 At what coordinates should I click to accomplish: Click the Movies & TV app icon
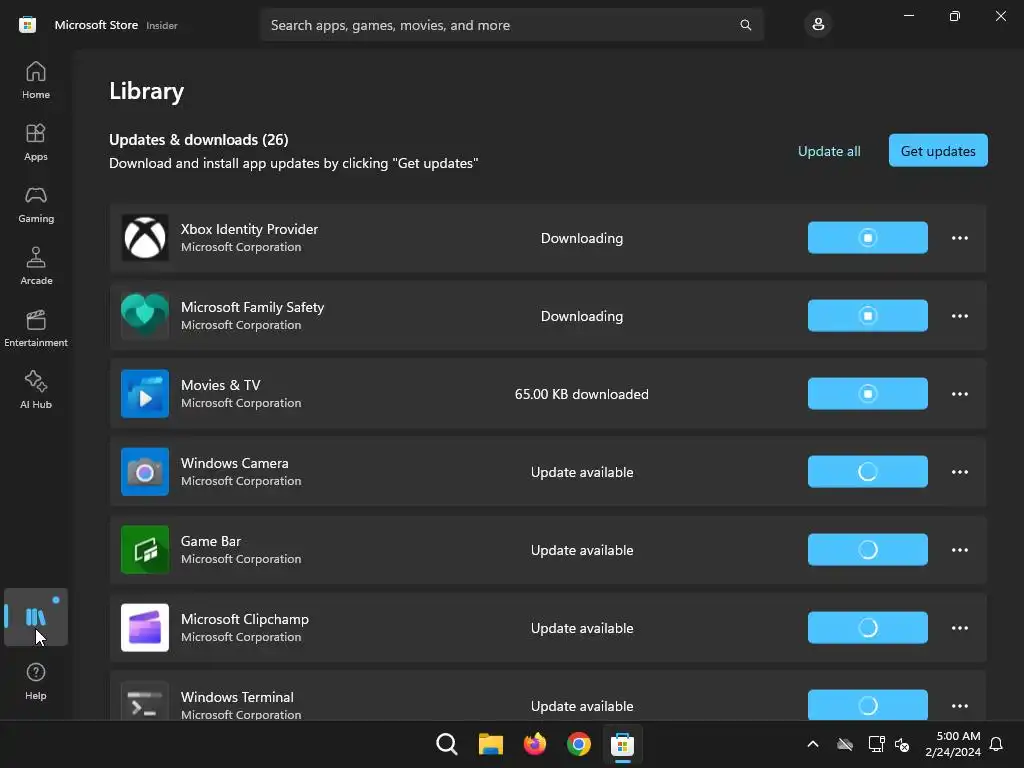pos(145,394)
